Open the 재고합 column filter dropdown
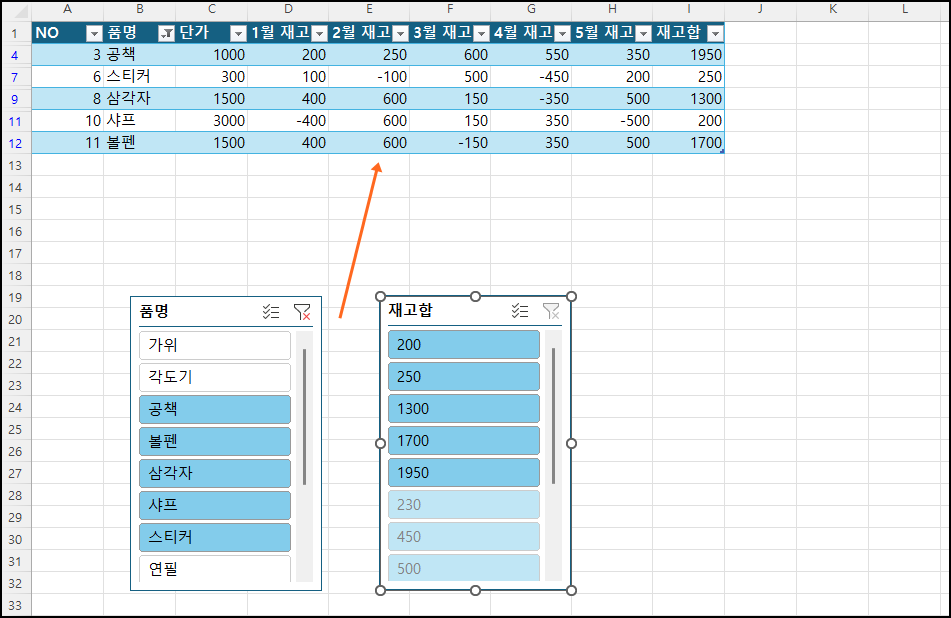This screenshot has width=951, height=618. coord(716,33)
